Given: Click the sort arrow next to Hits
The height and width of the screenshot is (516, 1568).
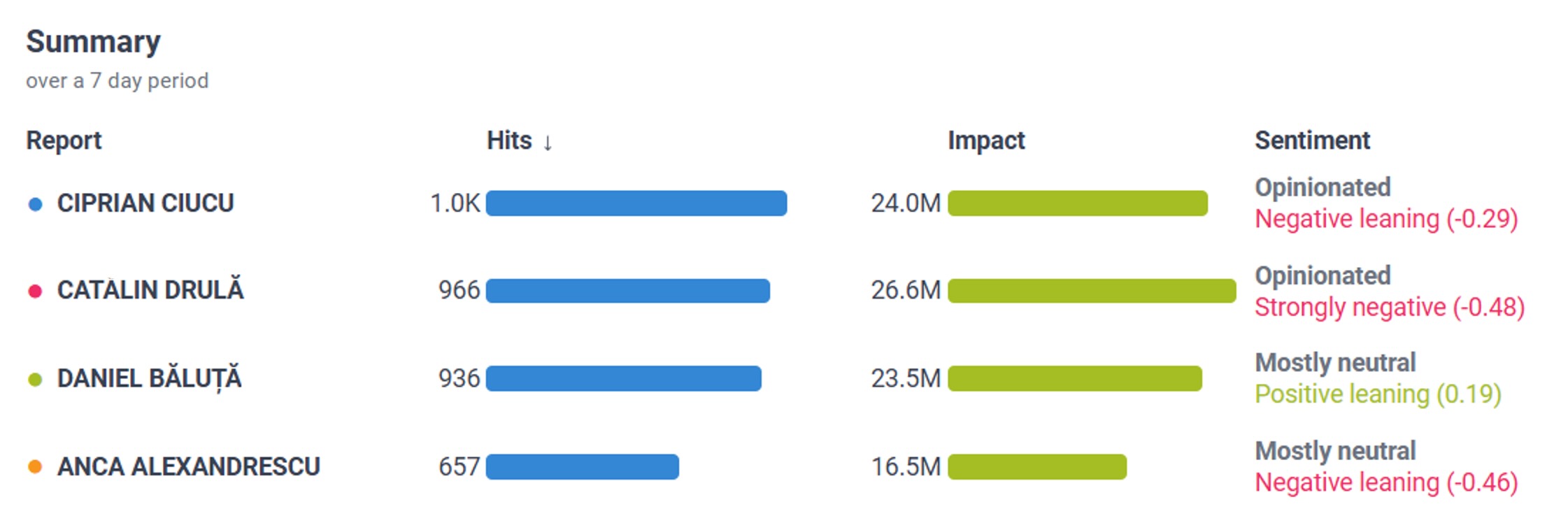Looking at the screenshot, I should (548, 142).
